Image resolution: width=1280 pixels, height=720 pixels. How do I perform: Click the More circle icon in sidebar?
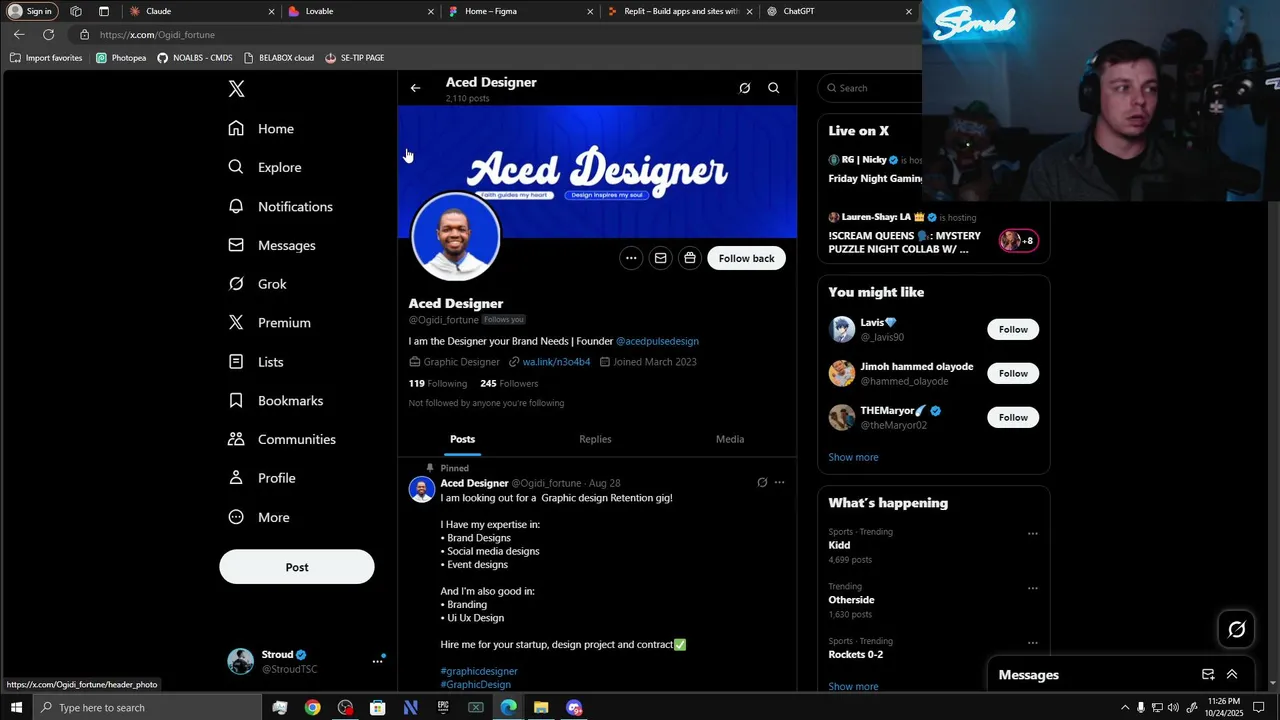[x=236, y=517]
